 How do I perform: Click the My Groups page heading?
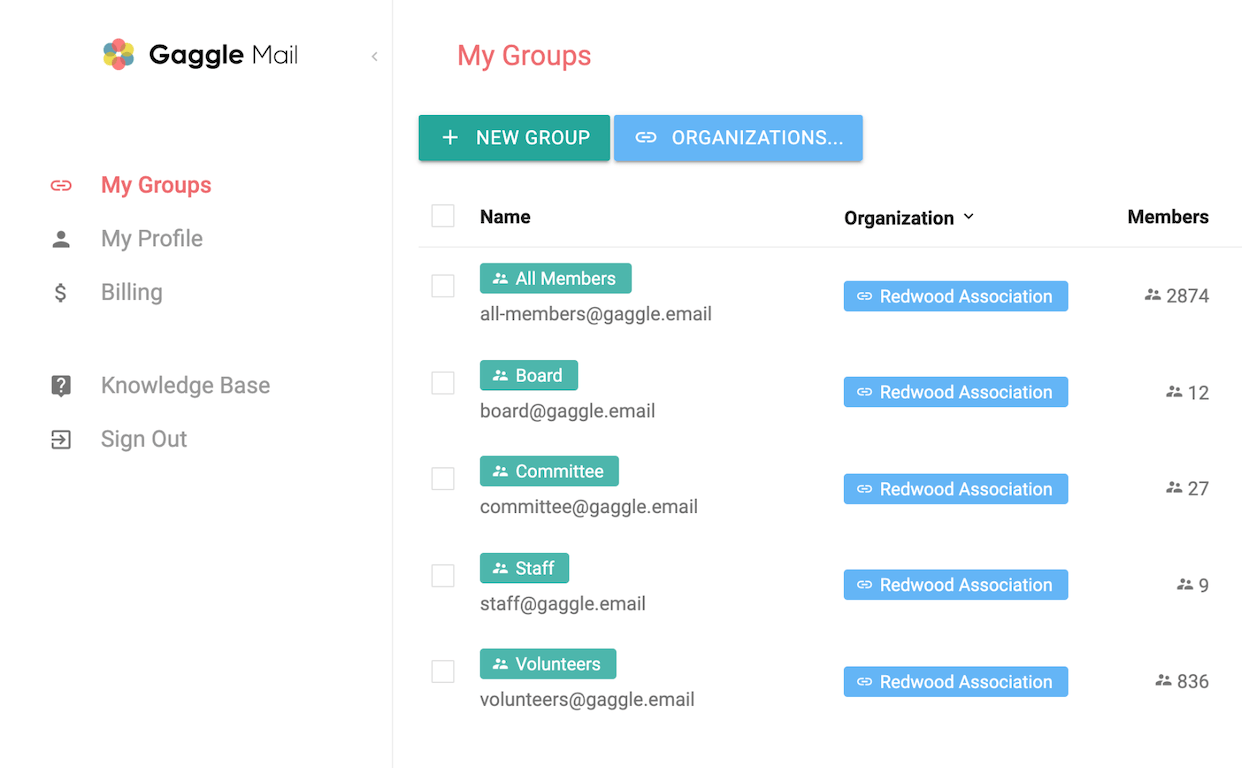(524, 56)
